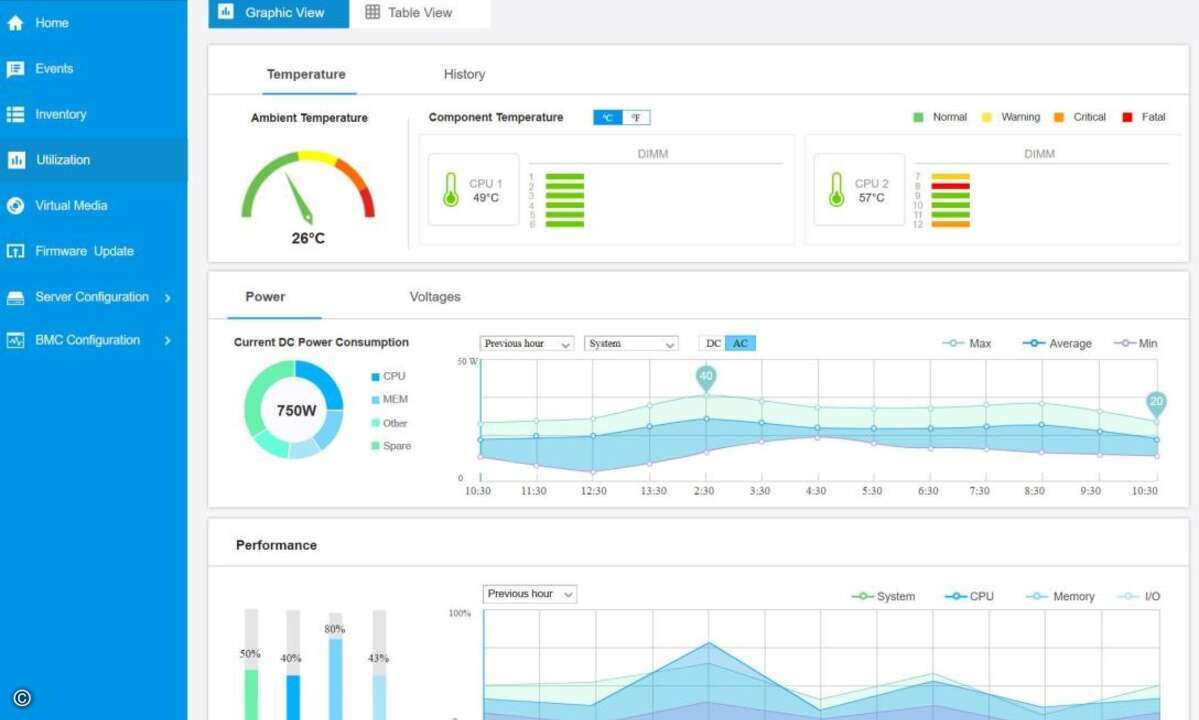The width and height of the screenshot is (1199, 720).
Task: Toggle I/O series in performance chart
Action: pos(1139,596)
